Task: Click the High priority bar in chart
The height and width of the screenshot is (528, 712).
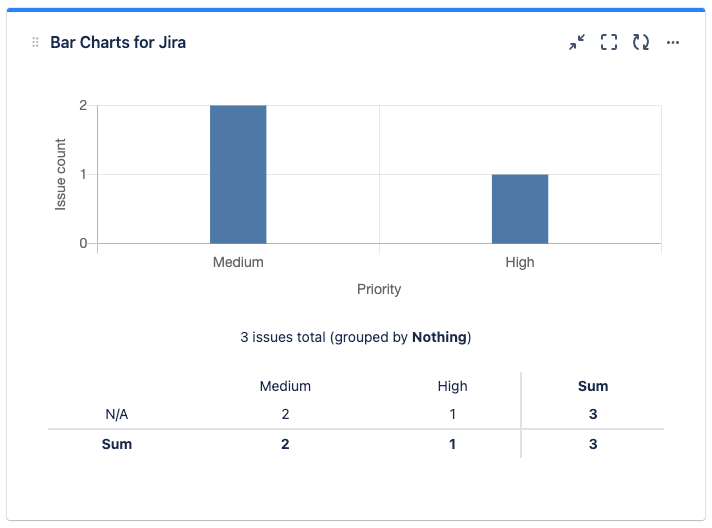Action: click(x=520, y=209)
